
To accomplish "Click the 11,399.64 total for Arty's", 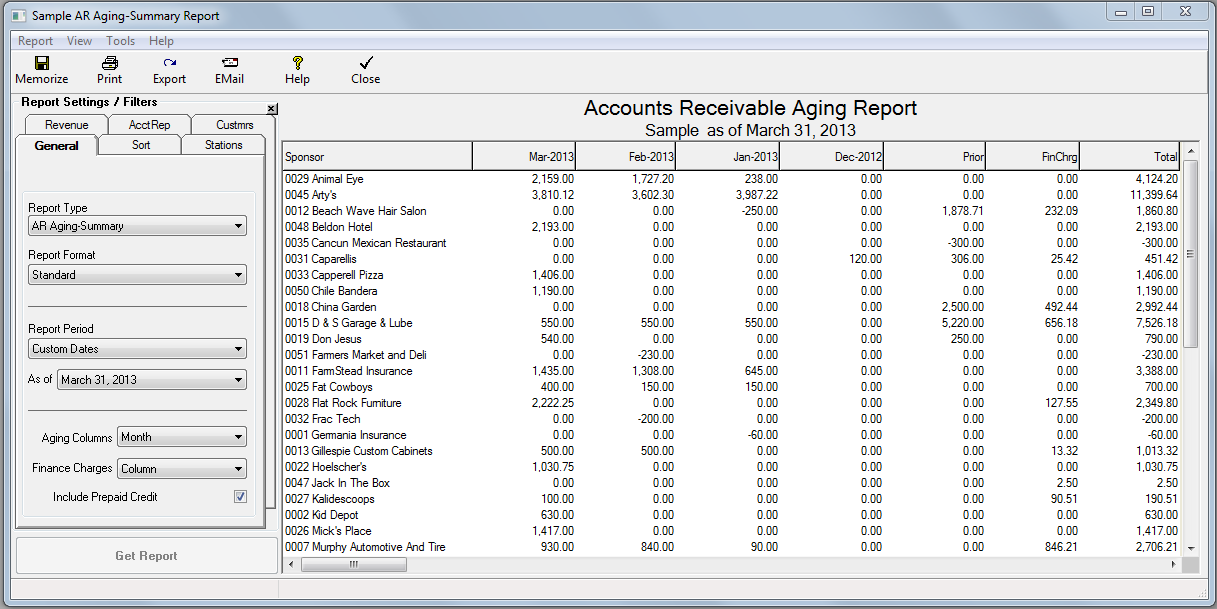I will [1154, 195].
